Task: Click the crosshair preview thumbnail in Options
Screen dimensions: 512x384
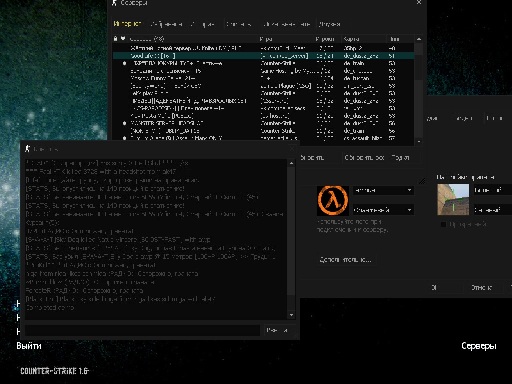Action: [x=453, y=199]
